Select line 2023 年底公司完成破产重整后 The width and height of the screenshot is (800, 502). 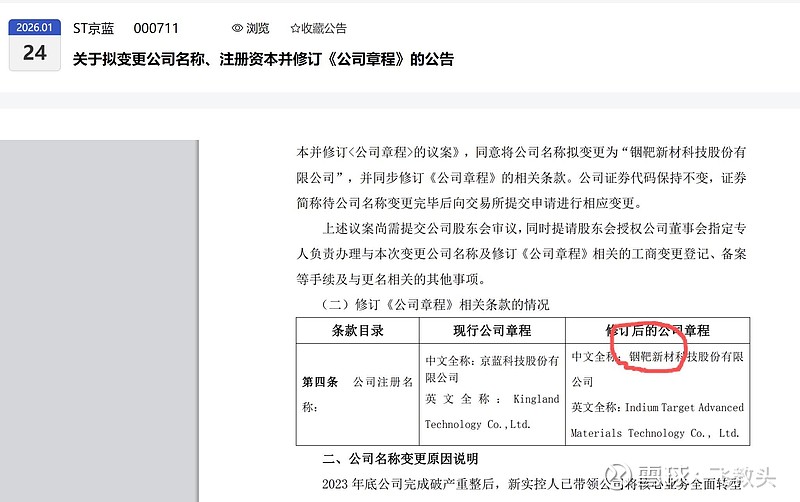(532, 484)
